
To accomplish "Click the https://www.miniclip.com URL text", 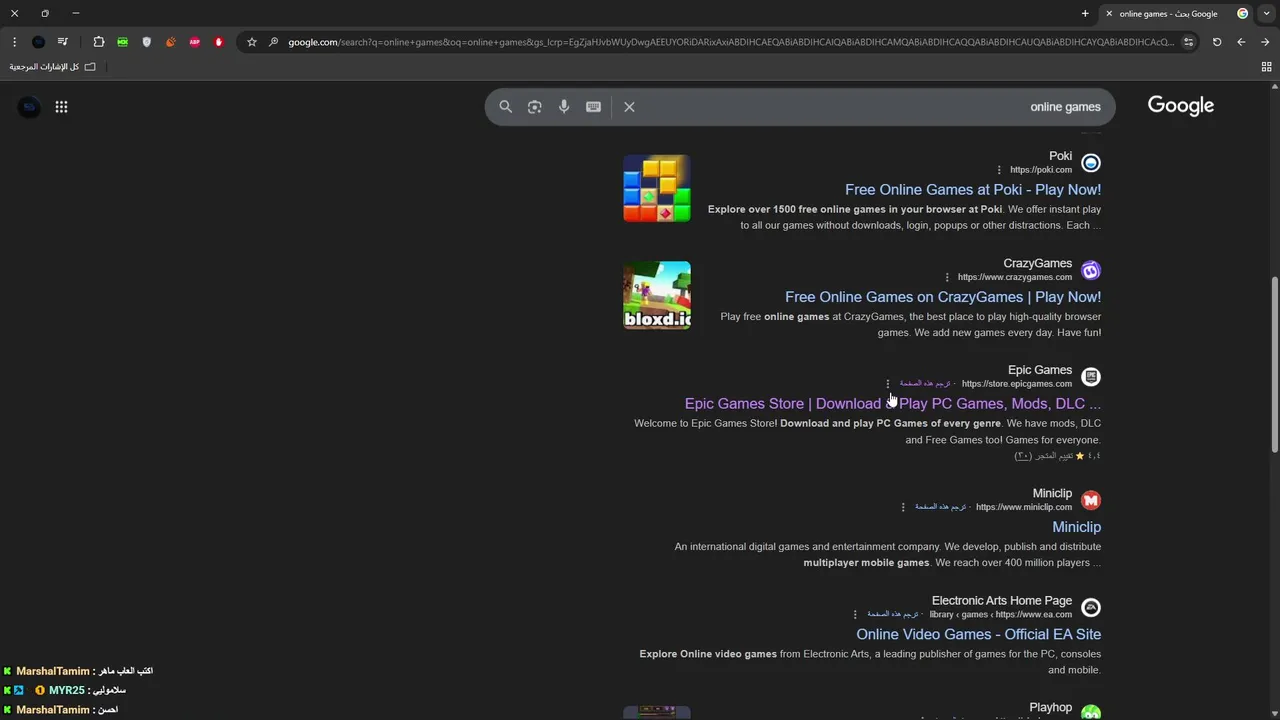I will click(1024, 507).
